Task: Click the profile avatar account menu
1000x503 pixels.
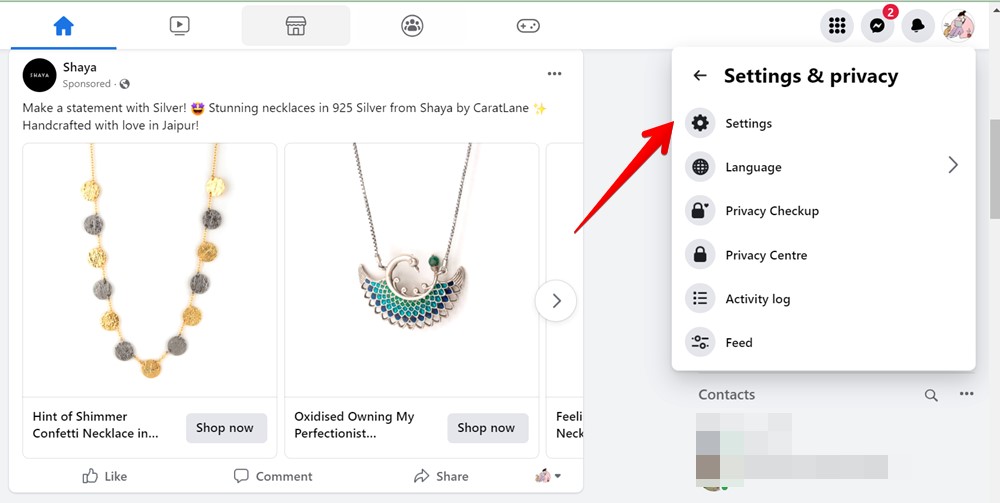Action: [x=957, y=26]
